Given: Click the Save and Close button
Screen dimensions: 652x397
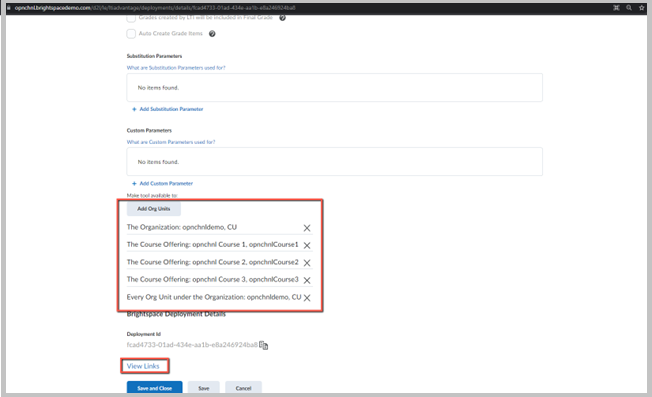Looking at the screenshot, I should pos(154,388).
